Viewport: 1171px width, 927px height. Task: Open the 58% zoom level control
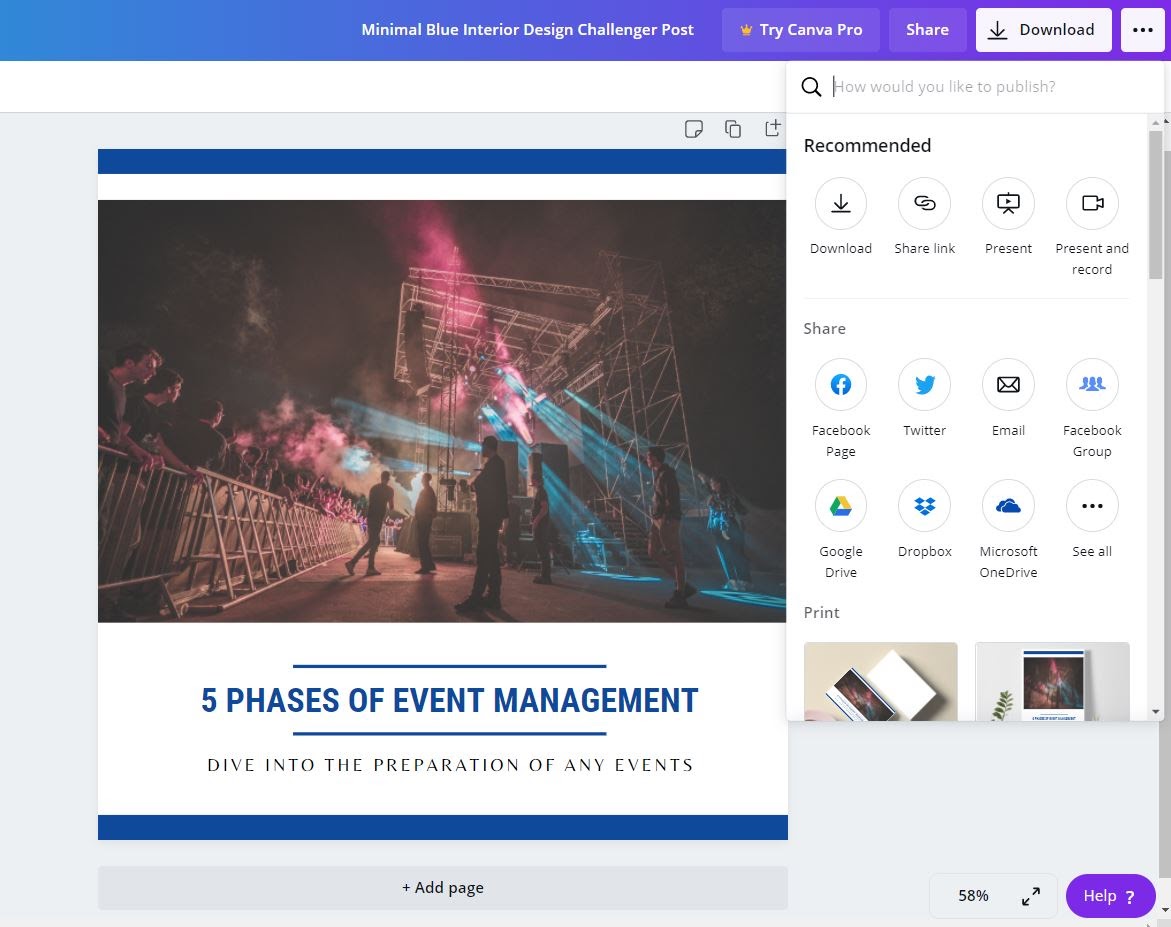coord(973,896)
